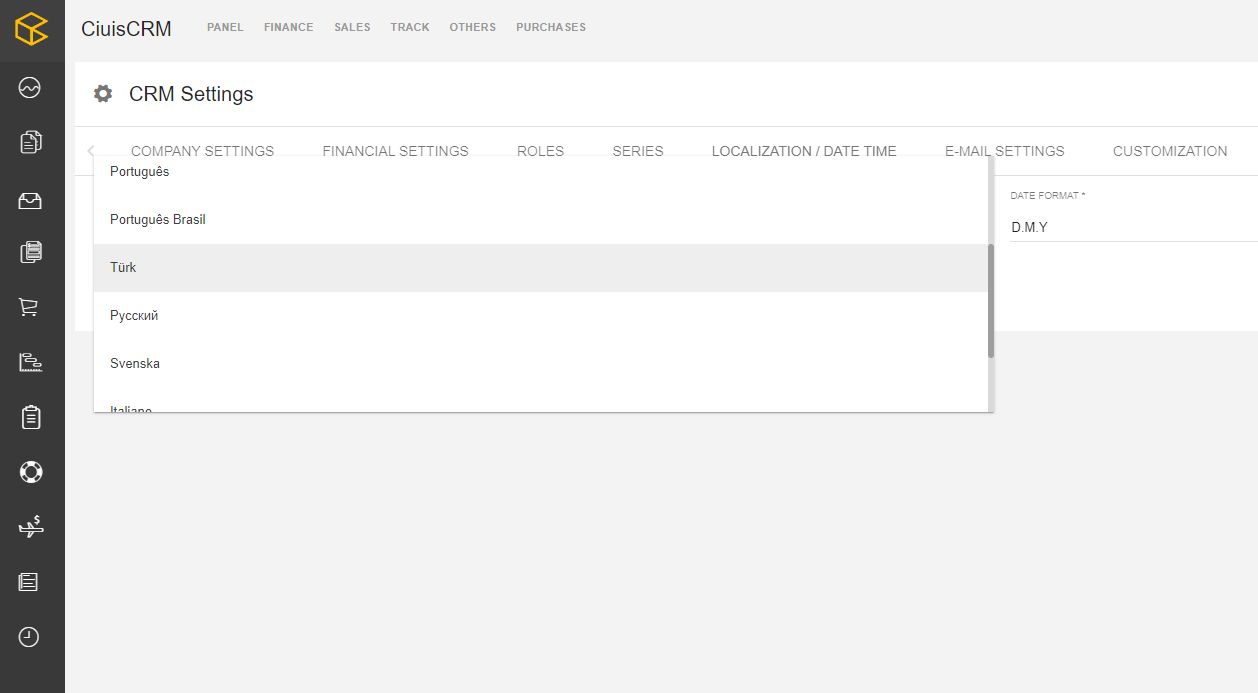Open the inbox tray icon in sidebar
Image resolution: width=1258 pixels, height=693 pixels.
click(x=30, y=201)
